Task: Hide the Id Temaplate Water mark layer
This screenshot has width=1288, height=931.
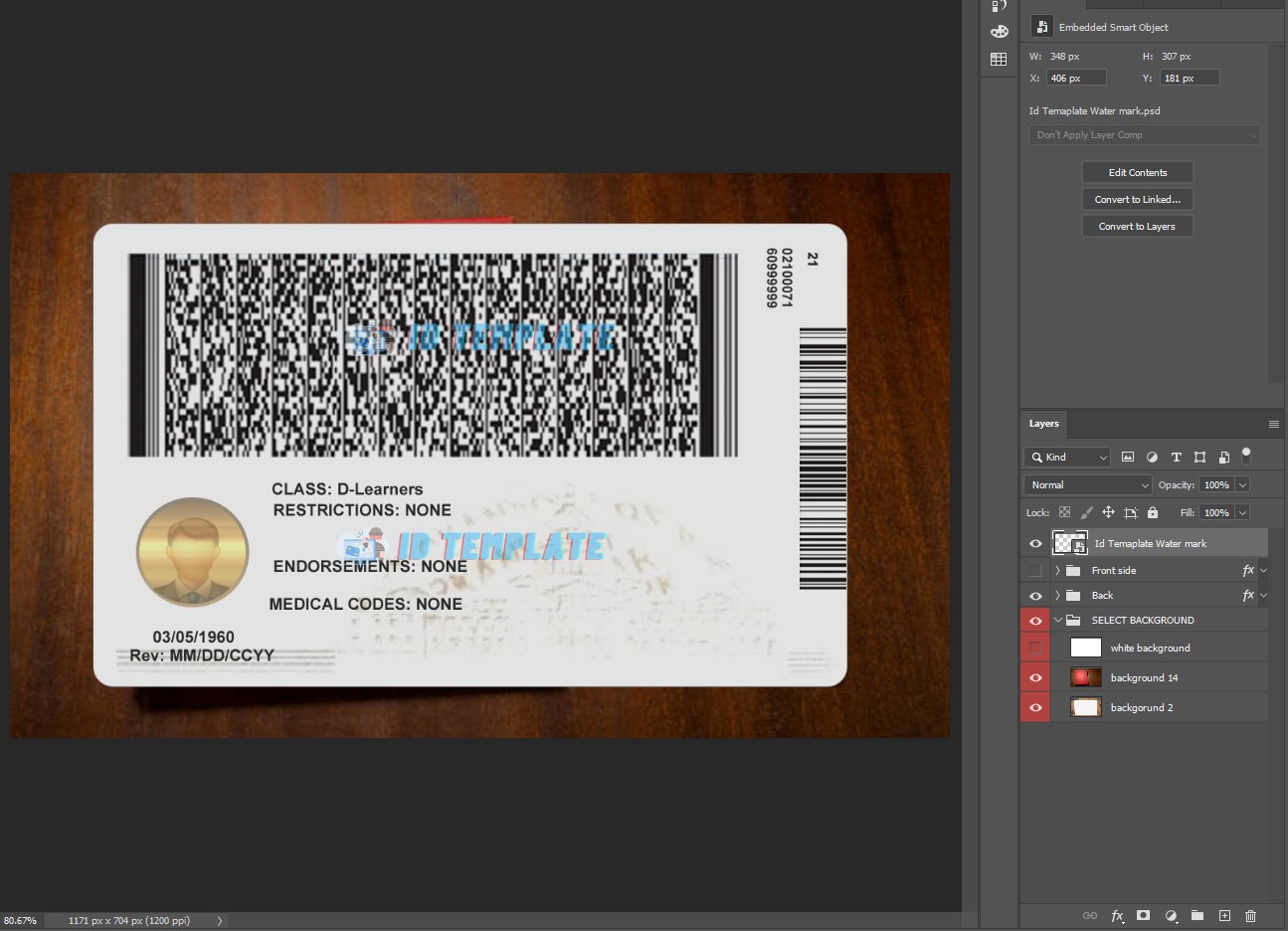Action: 1035,543
